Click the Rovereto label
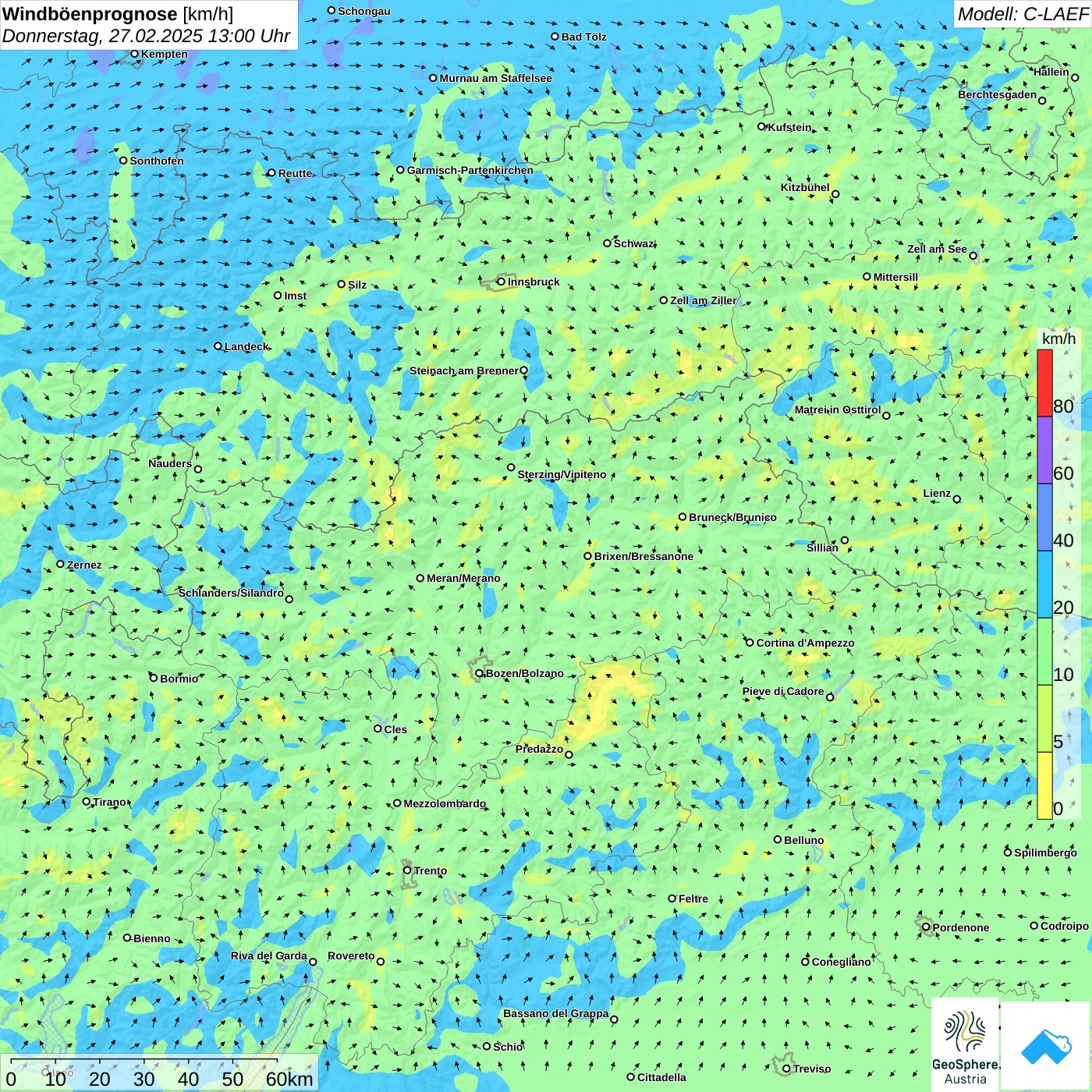 pyautogui.click(x=351, y=955)
